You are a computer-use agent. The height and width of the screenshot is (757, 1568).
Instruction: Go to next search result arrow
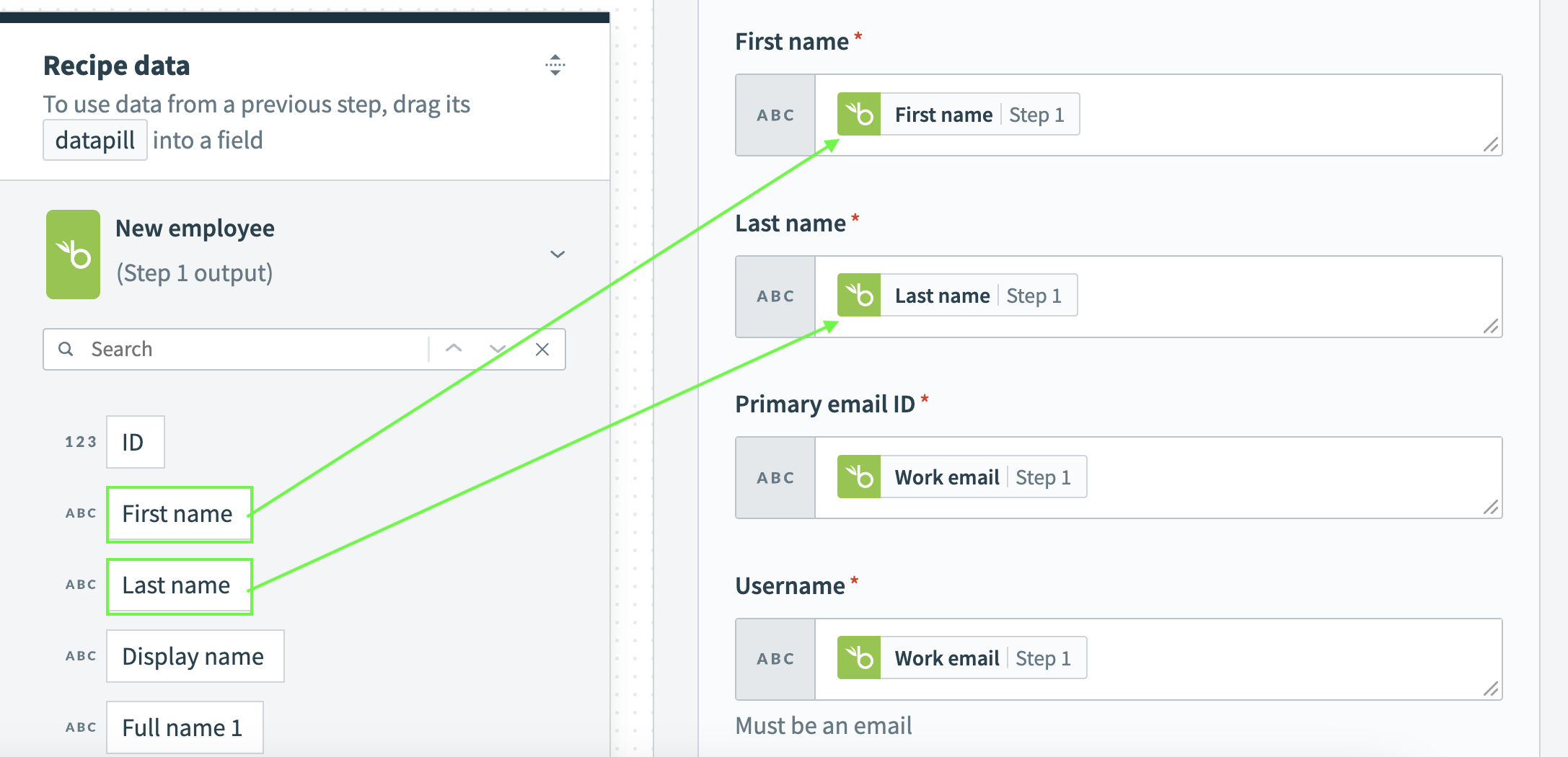pos(497,349)
